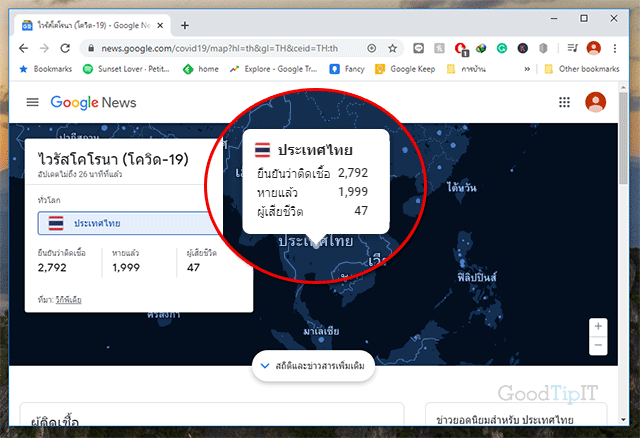
Task: Open the Other bookmarks folder
Action: pyautogui.click(x=582, y=69)
